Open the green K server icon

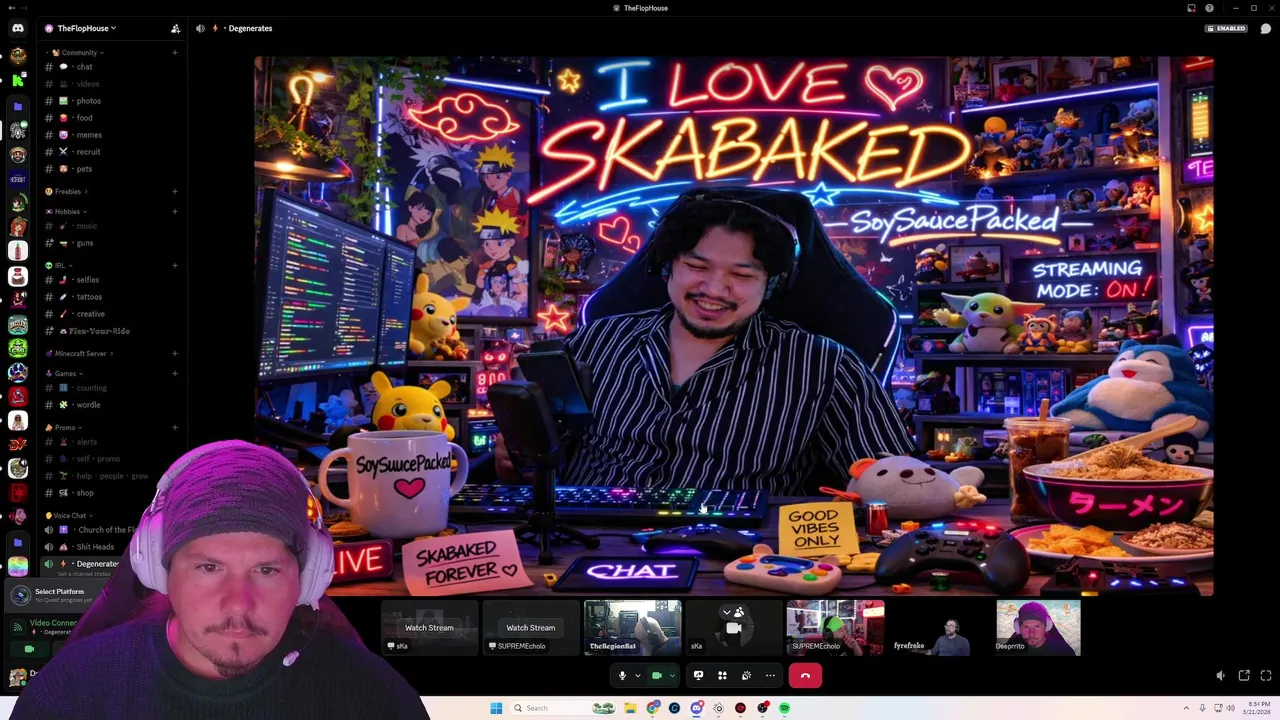18,80
